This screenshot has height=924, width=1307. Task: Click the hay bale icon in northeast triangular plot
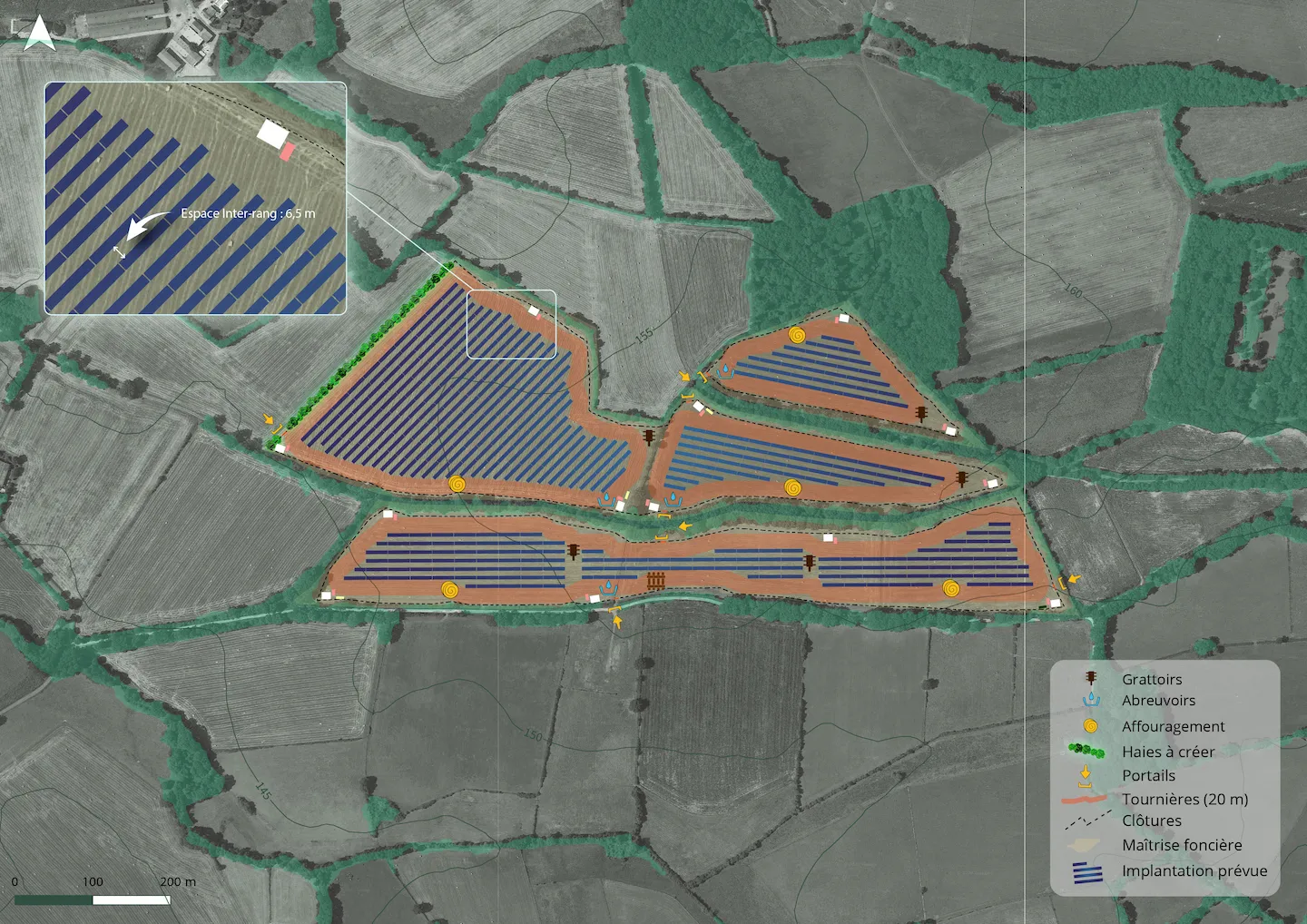point(796,335)
